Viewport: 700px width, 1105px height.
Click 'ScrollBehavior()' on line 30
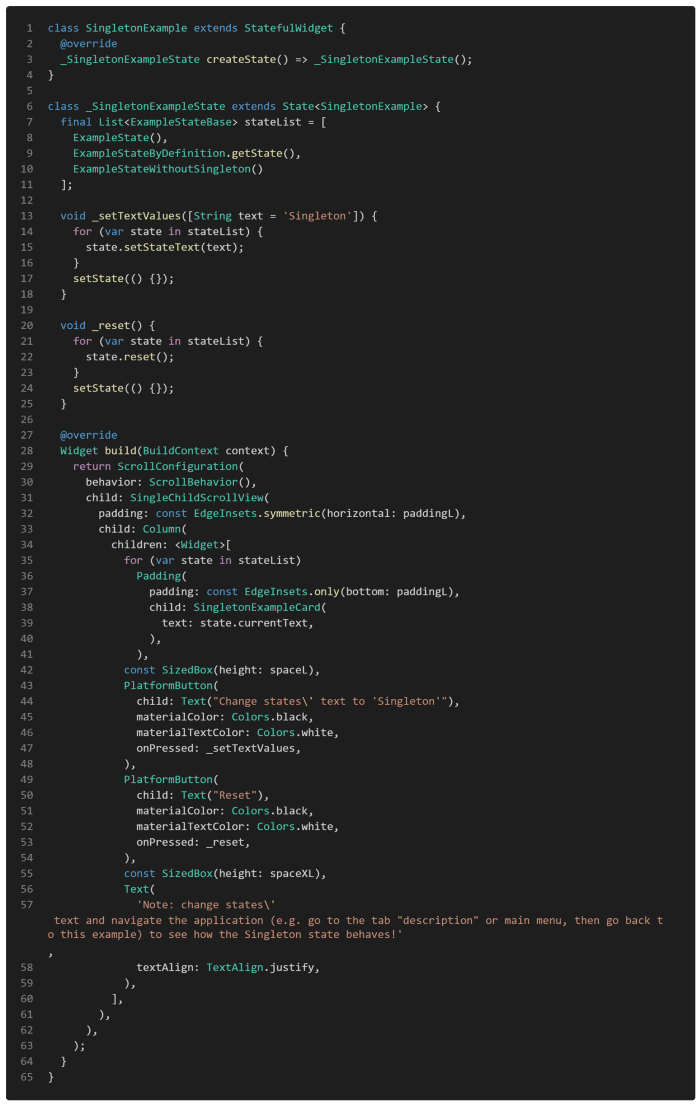[x=199, y=482]
